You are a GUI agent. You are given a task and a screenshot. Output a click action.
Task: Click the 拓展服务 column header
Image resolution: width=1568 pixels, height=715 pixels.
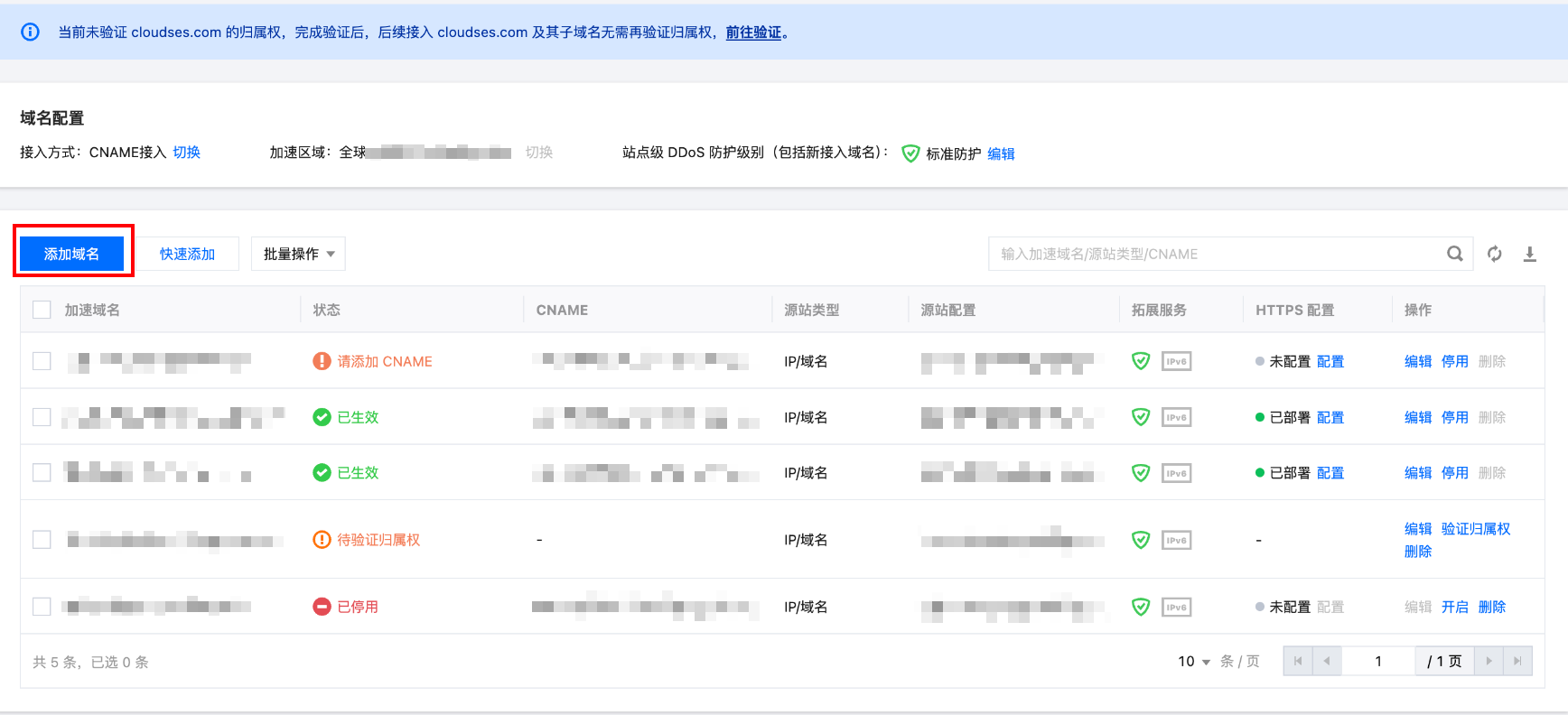tap(1159, 310)
